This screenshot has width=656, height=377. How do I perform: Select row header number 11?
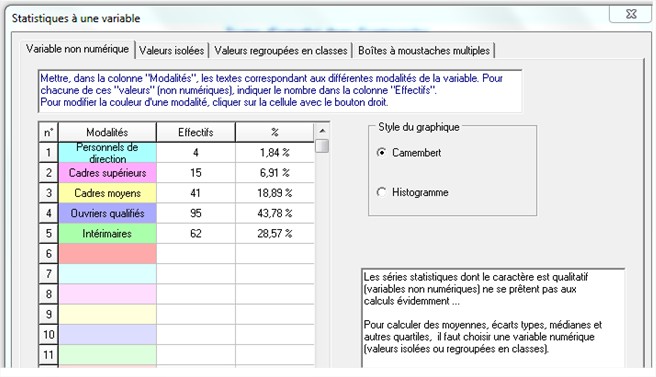(x=49, y=355)
